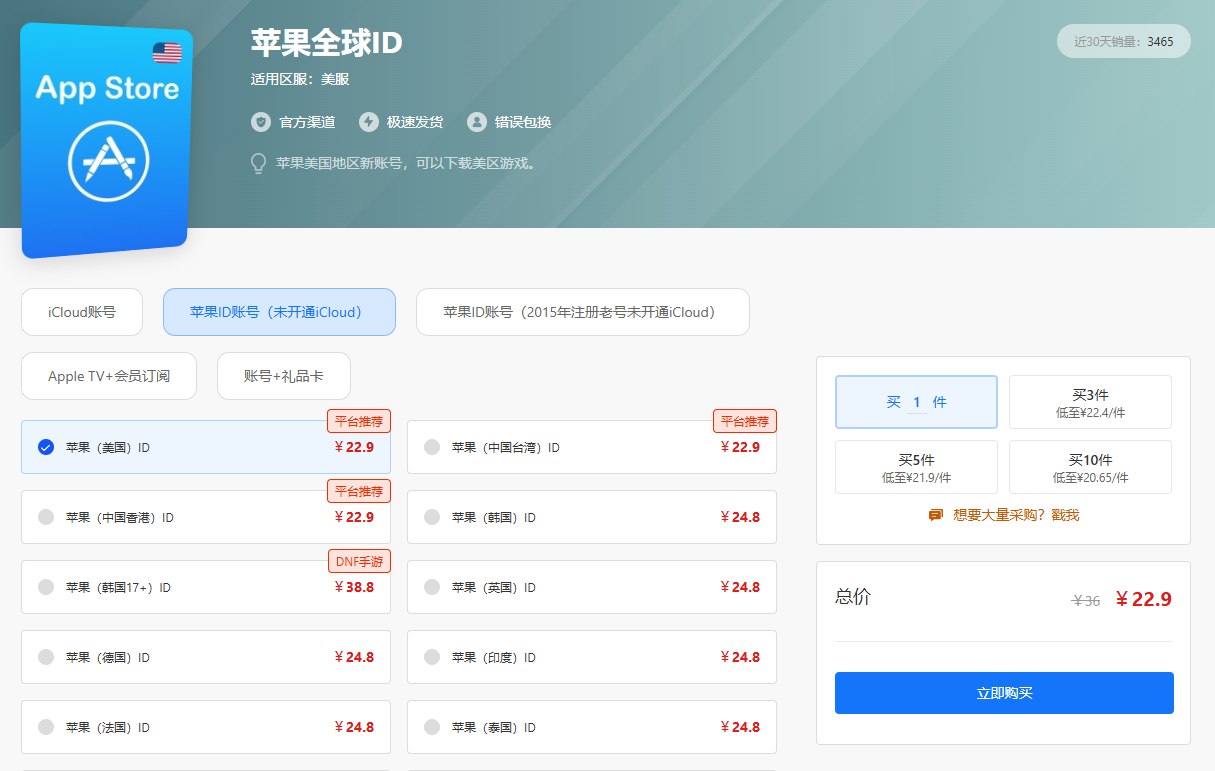Click the 平台推荐 tag on 中国台湾 ID
Viewport: 1215px width, 771px height.
[745, 421]
